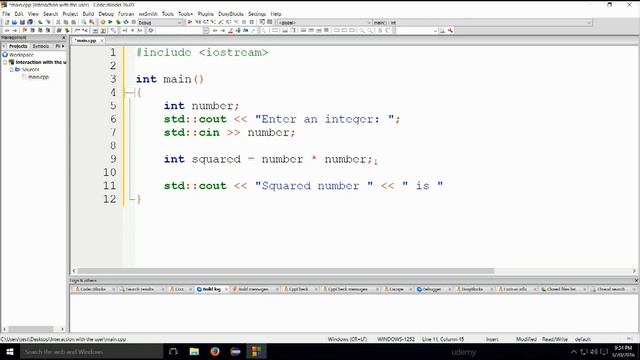
Task: Start debugging with red arrow icon
Action: tap(189, 22)
